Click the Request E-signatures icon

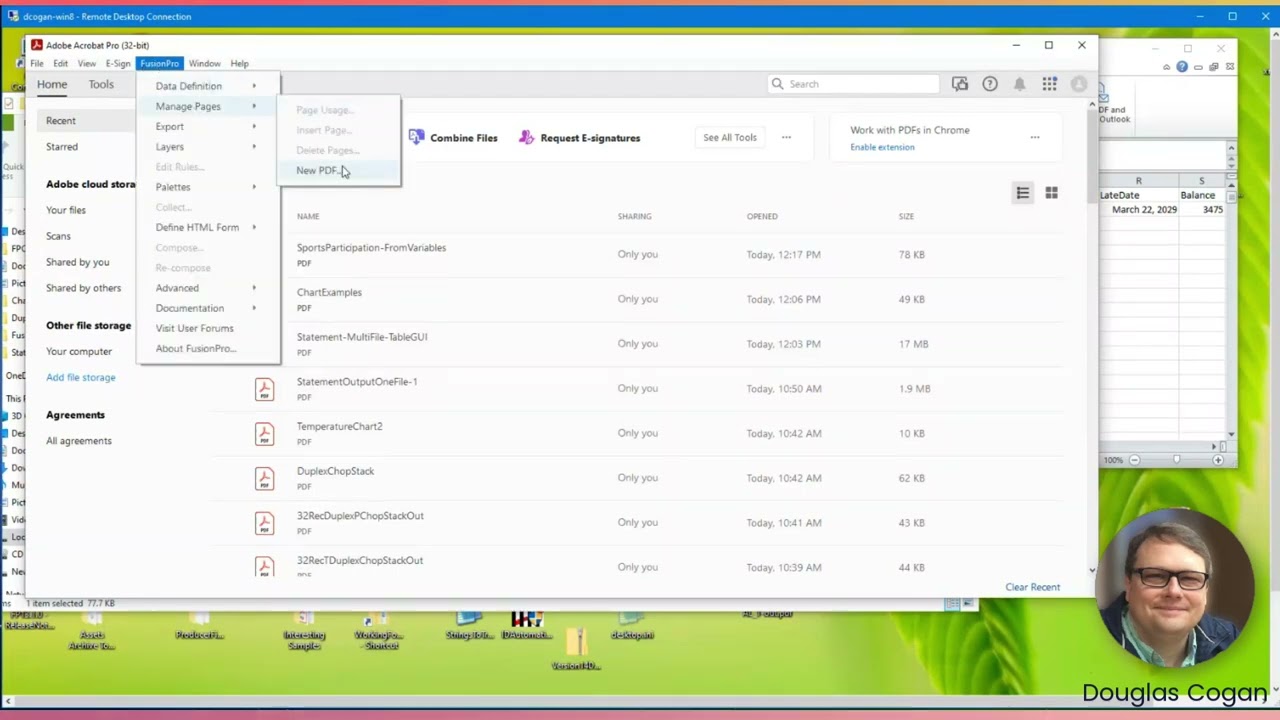tap(526, 137)
